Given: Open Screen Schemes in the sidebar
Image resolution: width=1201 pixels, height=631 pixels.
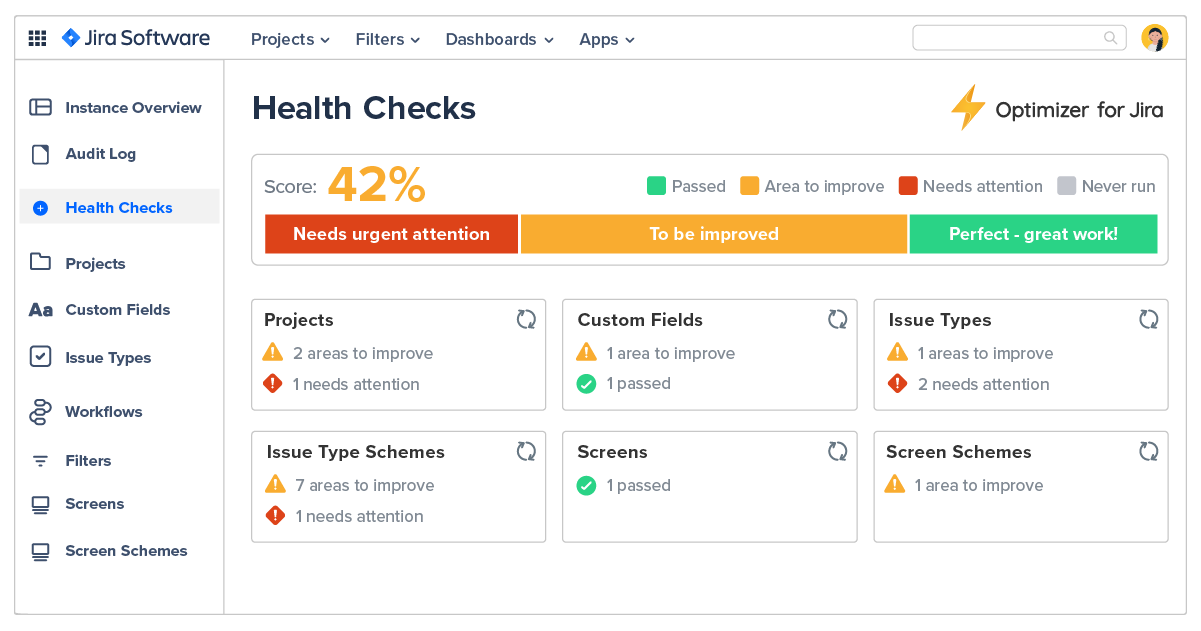Looking at the screenshot, I should [x=126, y=551].
